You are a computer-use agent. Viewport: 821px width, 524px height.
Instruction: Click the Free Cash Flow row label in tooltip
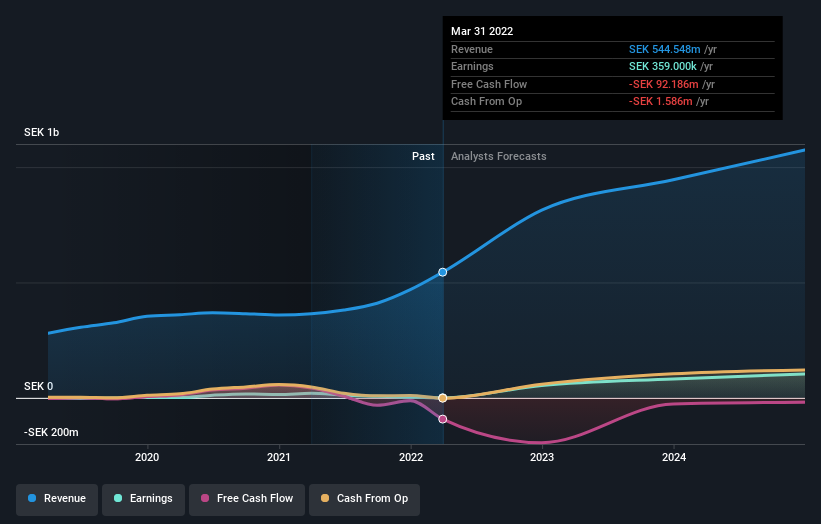click(489, 84)
